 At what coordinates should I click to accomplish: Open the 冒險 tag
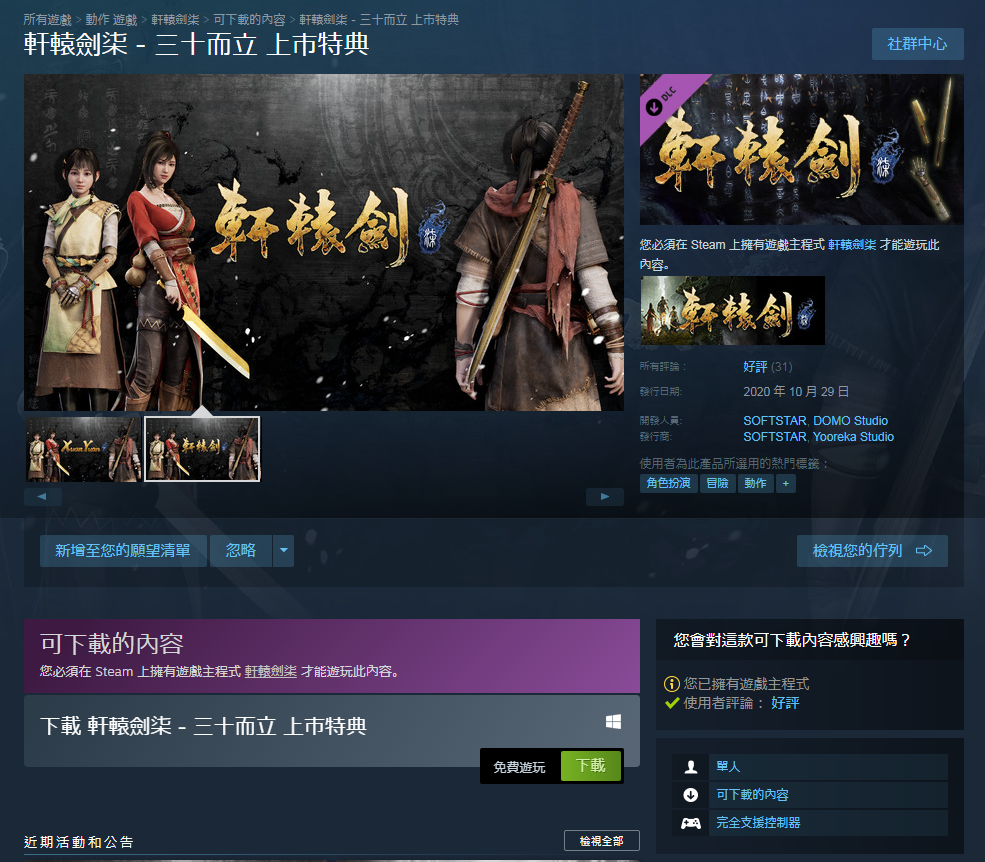(717, 483)
